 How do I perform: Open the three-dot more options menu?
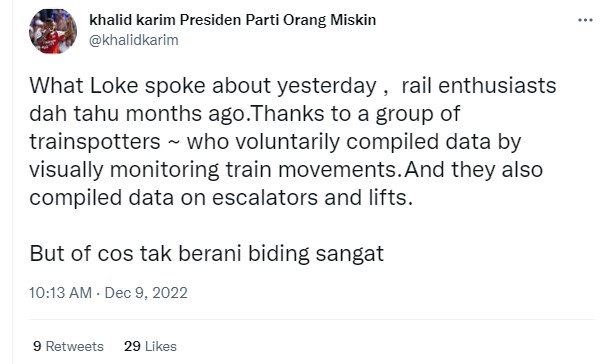(585, 20)
